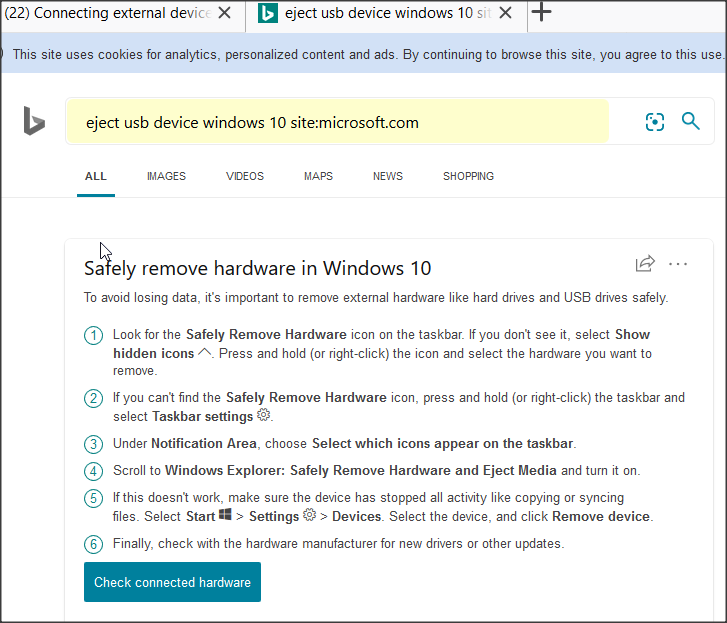Switch to NEWS results tab
Viewport: 727px width, 623px height.
point(388,176)
